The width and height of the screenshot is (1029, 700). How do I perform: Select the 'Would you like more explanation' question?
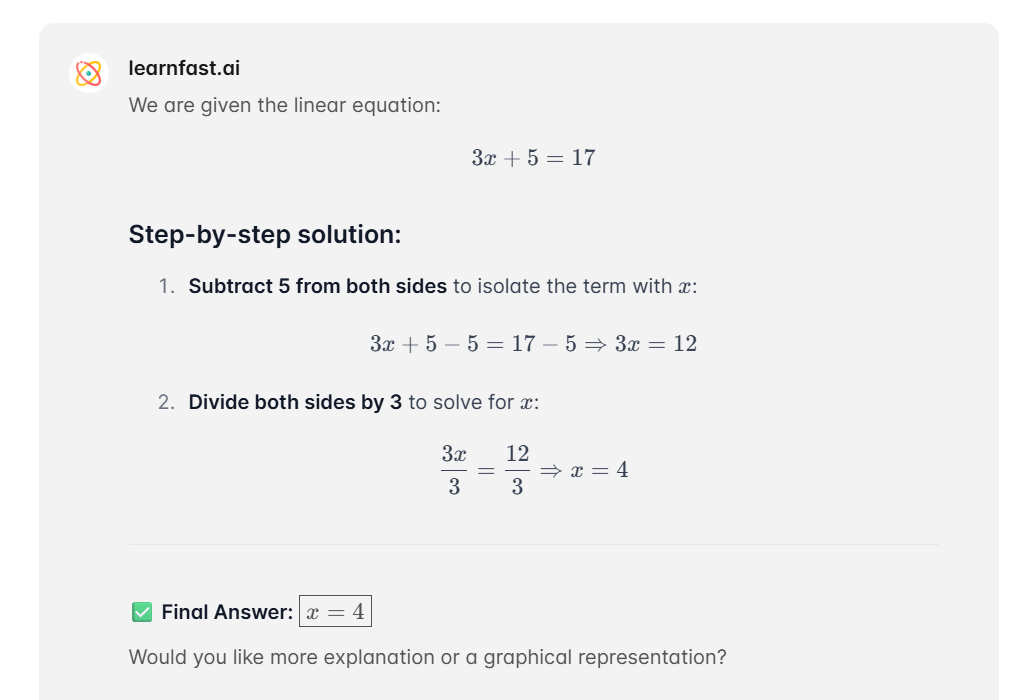(x=427, y=657)
